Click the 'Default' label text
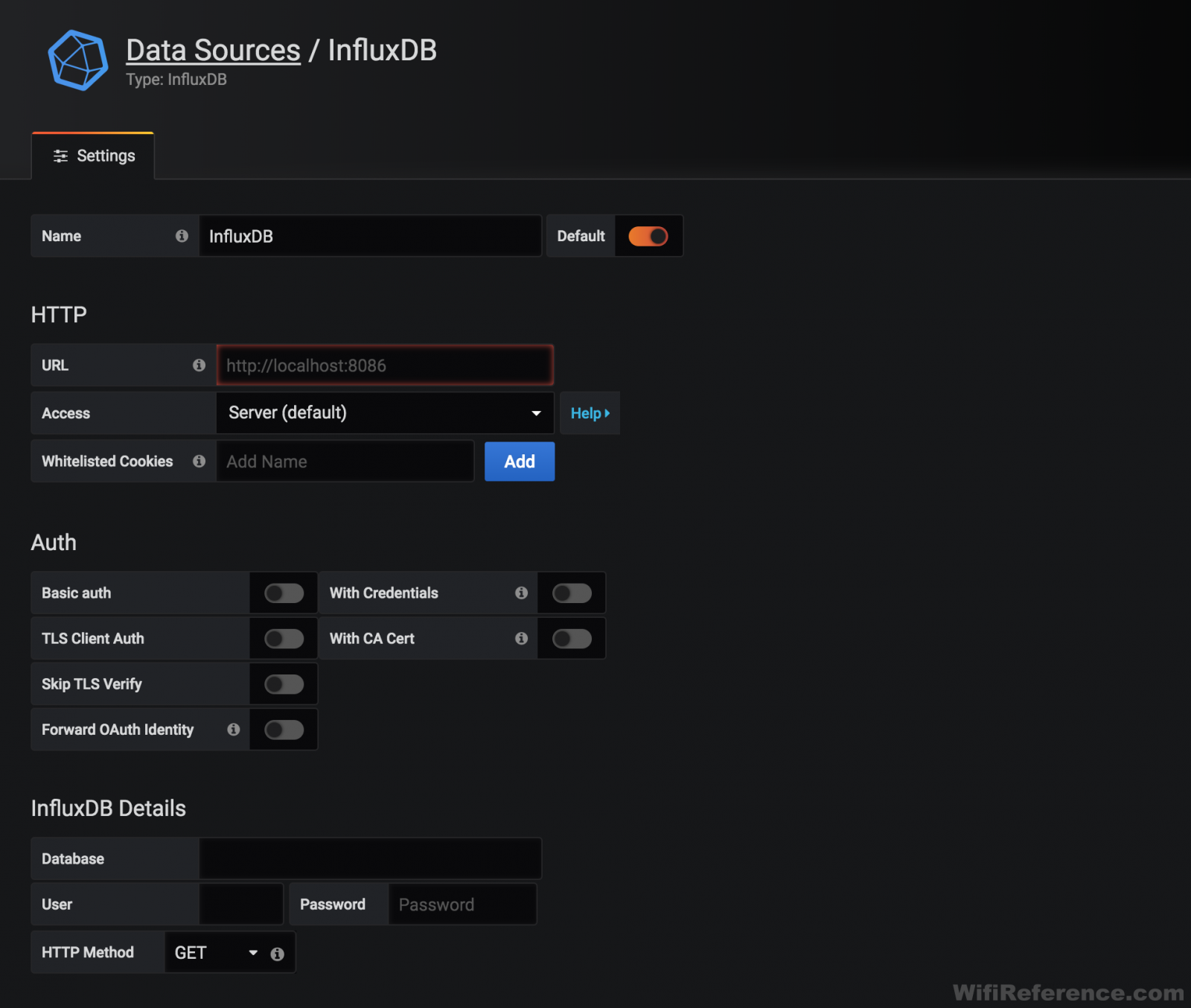This screenshot has width=1191, height=1008. coord(581,236)
